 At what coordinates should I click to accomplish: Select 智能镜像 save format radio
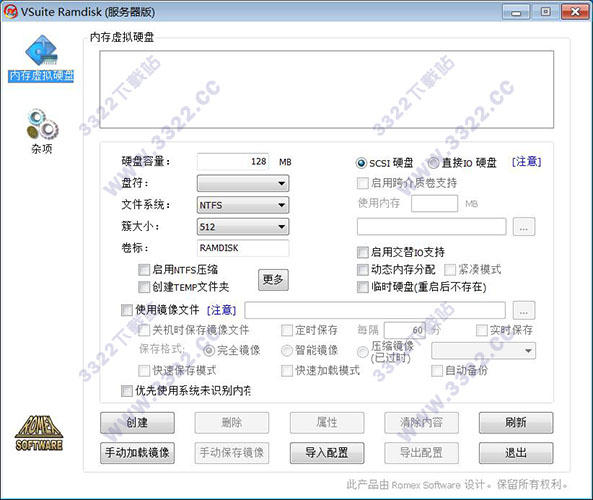point(287,351)
